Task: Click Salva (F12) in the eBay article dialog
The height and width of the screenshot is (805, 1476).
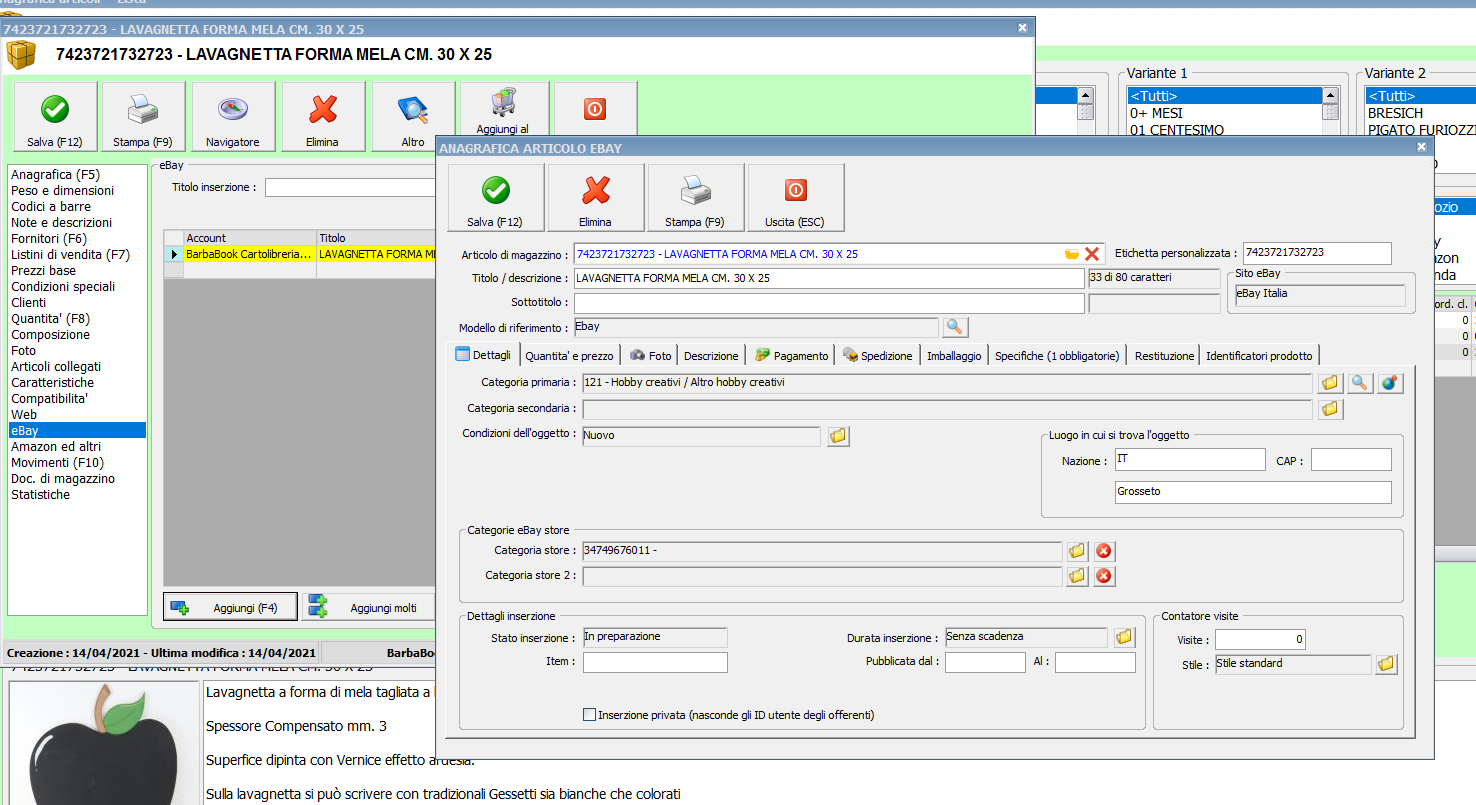Action: (496, 198)
